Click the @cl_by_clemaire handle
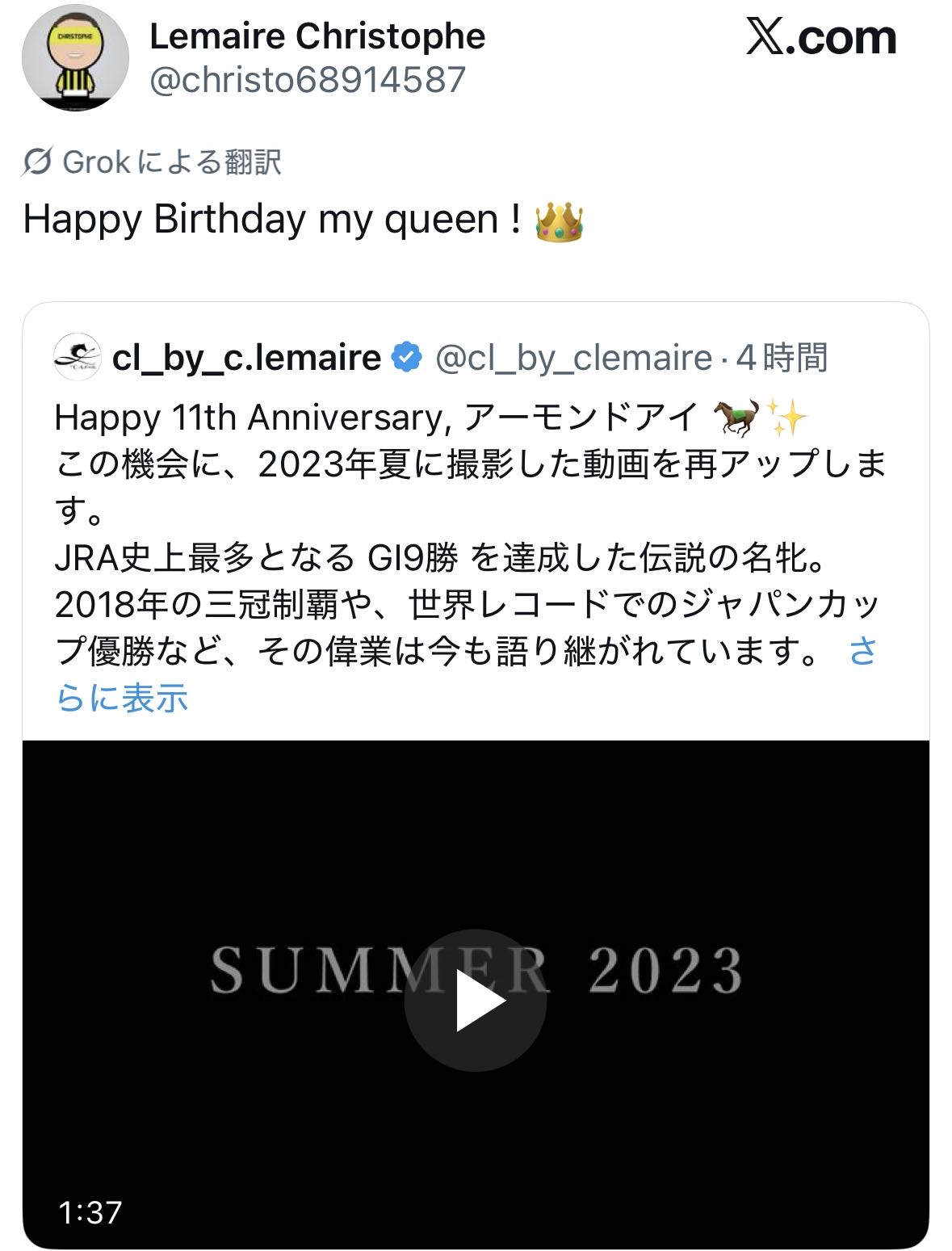This screenshot has width=952, height=1251. pyautogui.click(x=573, y=357)
